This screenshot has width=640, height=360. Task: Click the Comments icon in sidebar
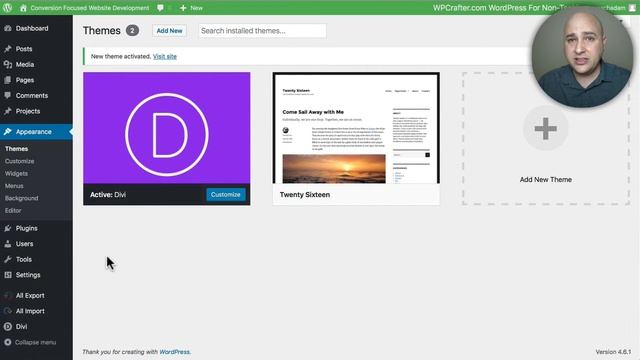point(8,95)
